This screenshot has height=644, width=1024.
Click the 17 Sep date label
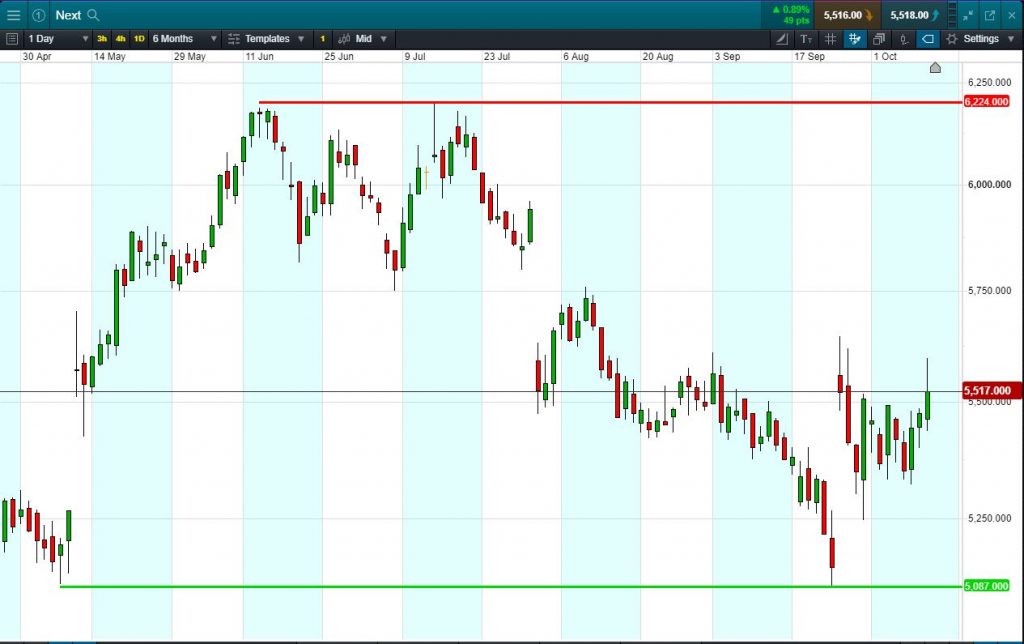[809, 56]
